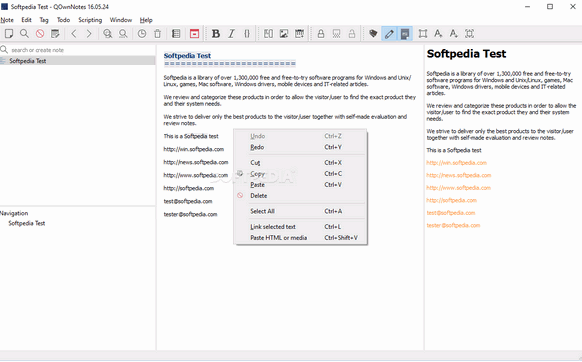Go back in note history arrow

[74, 34]
